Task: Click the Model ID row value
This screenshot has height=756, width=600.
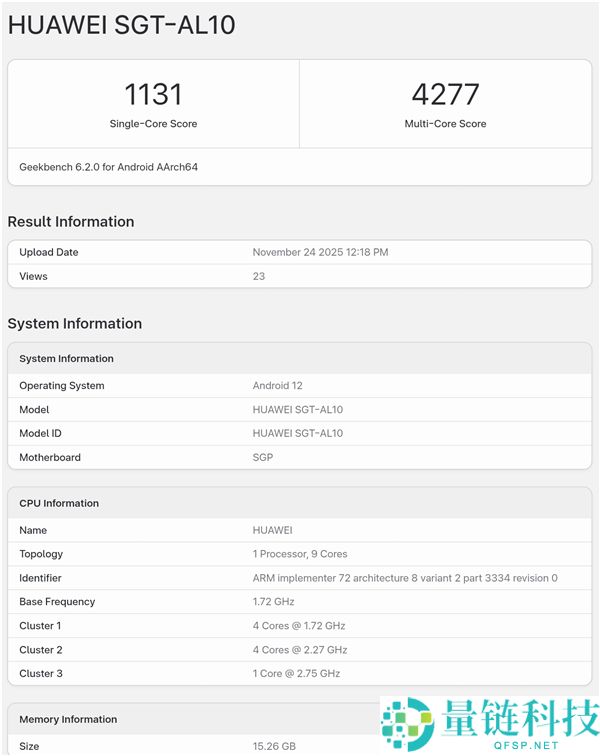Action: (x=297, y=433)
